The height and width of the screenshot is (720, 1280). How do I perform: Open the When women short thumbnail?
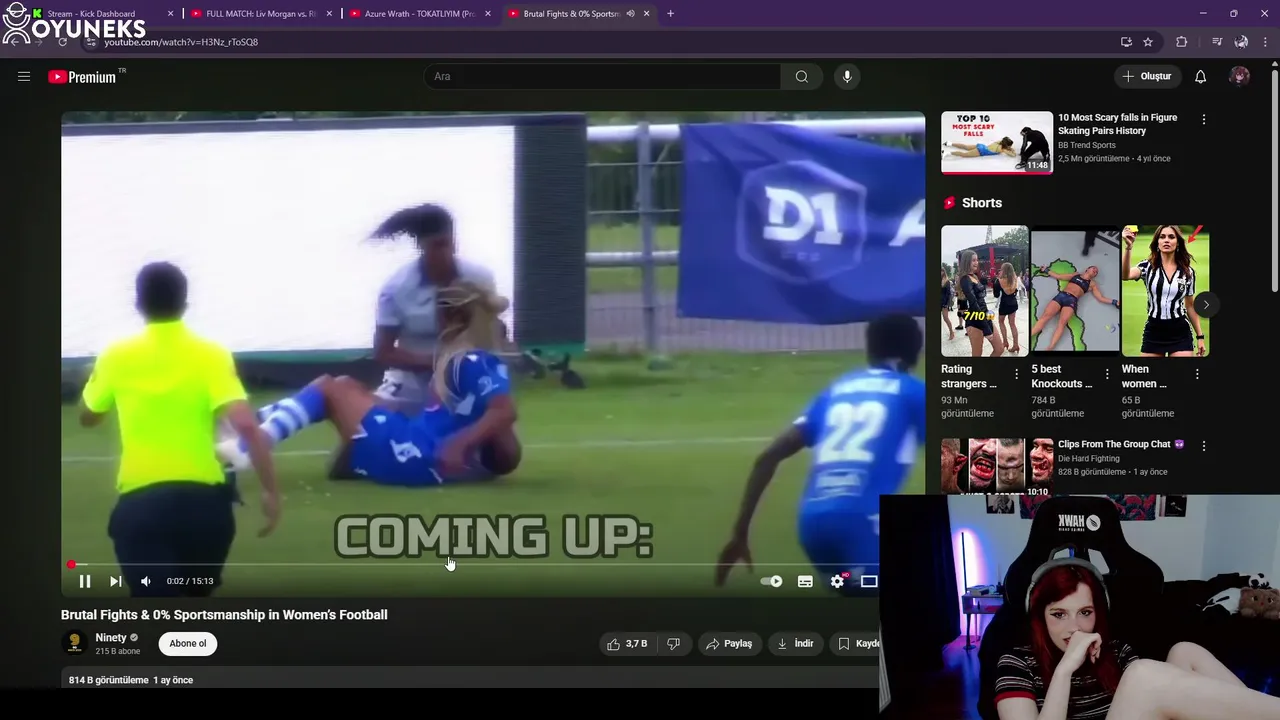point(1165,291)
